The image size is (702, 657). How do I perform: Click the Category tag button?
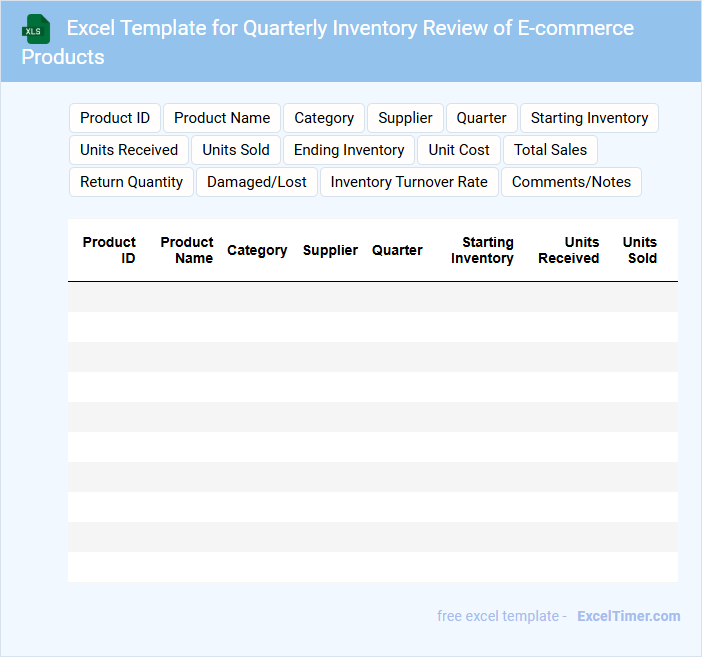pos(324,118)
